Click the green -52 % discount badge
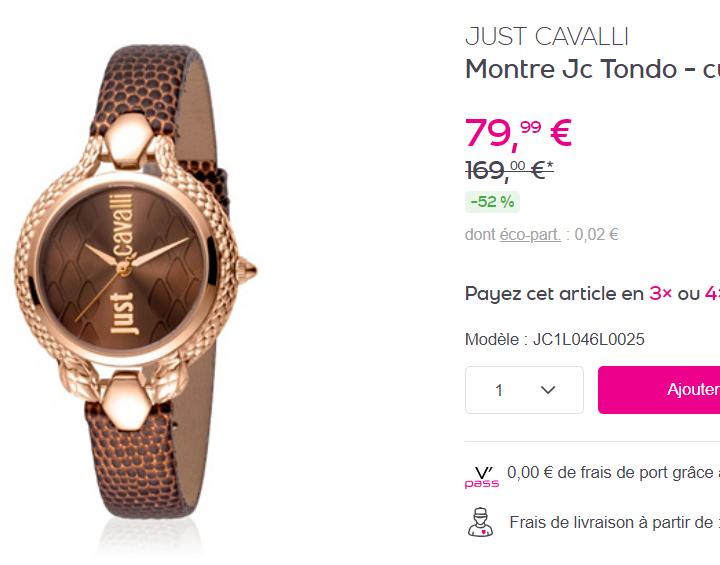720x565 pixels. click(492, 201)
